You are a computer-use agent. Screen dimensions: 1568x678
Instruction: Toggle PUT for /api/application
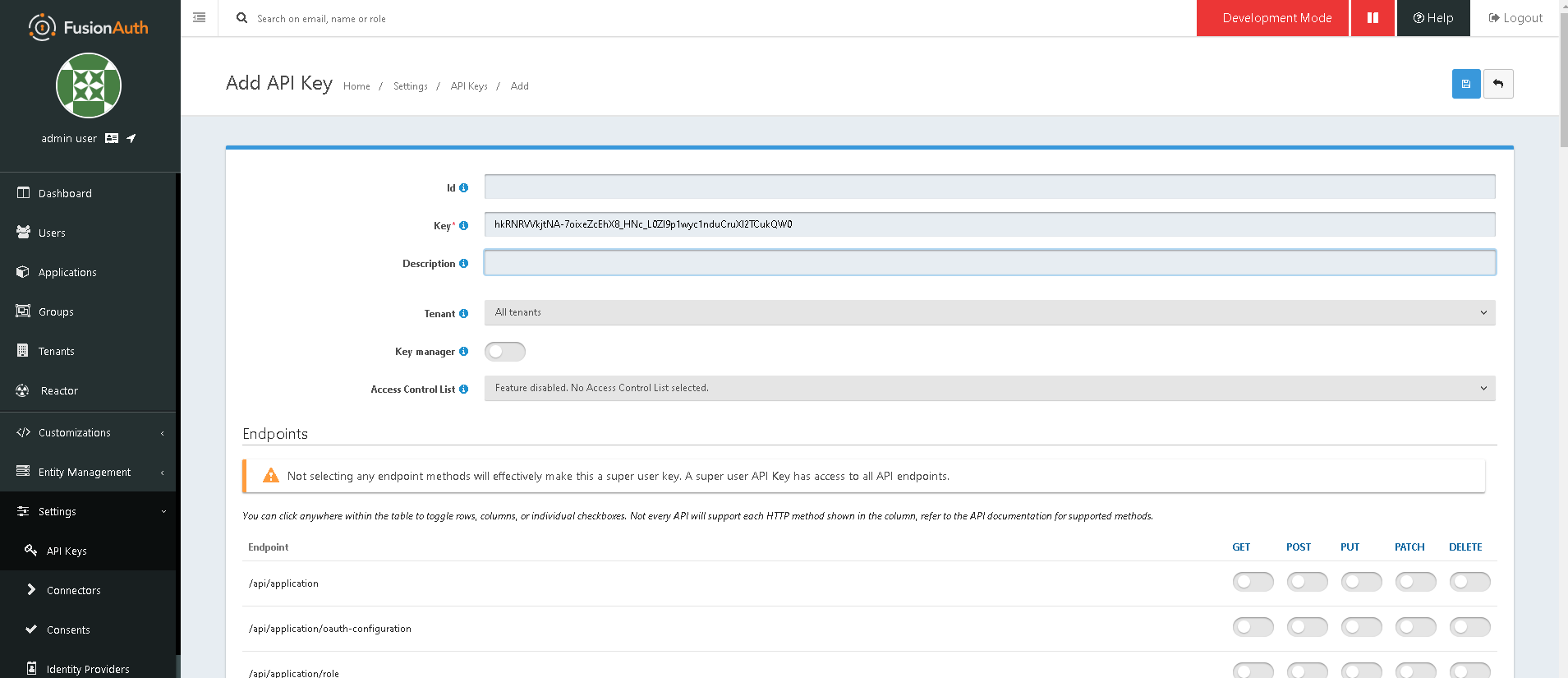(x=1361, y=582)
